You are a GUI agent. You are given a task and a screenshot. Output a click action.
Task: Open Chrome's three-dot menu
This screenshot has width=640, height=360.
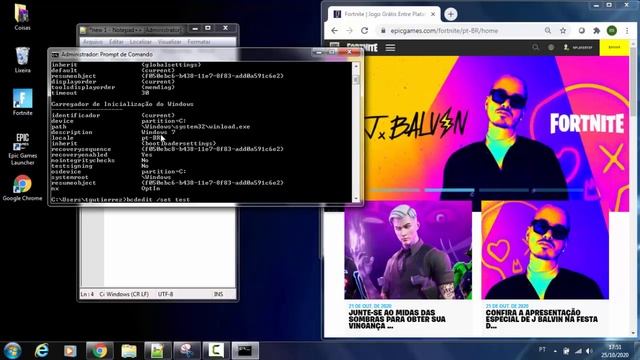point(627,31)
